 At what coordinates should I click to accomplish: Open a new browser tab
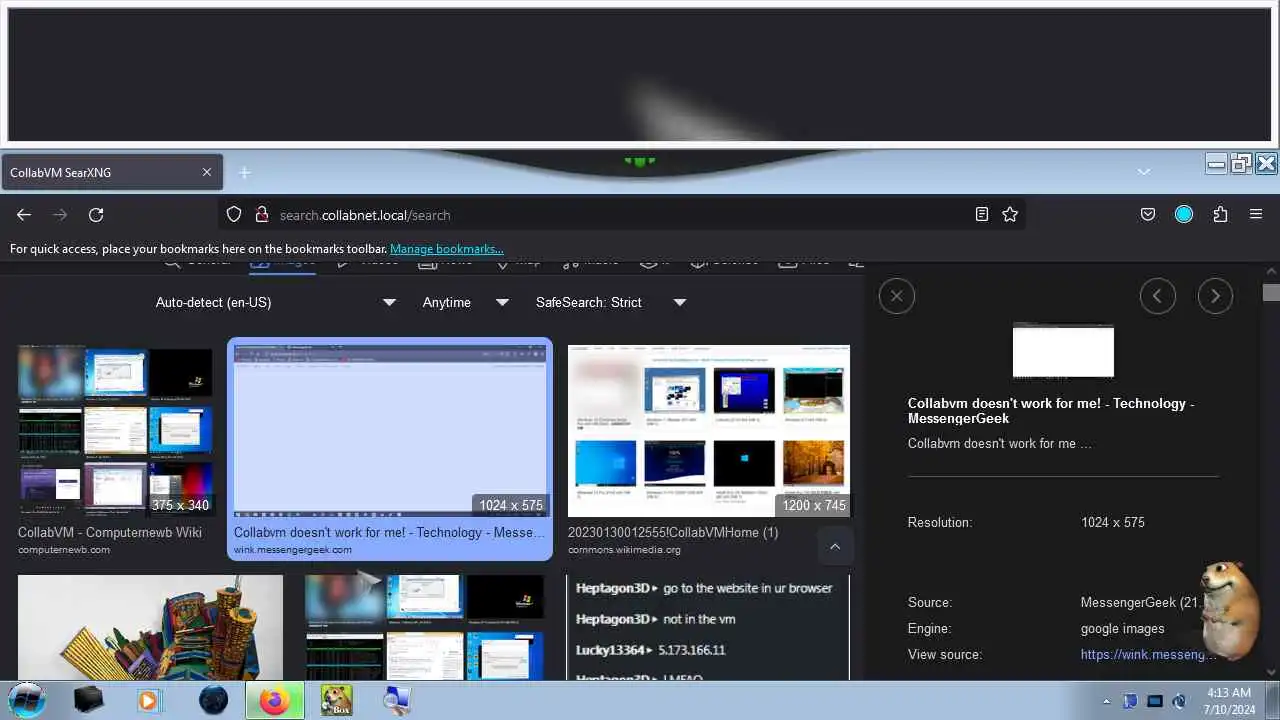click(245, 173)
